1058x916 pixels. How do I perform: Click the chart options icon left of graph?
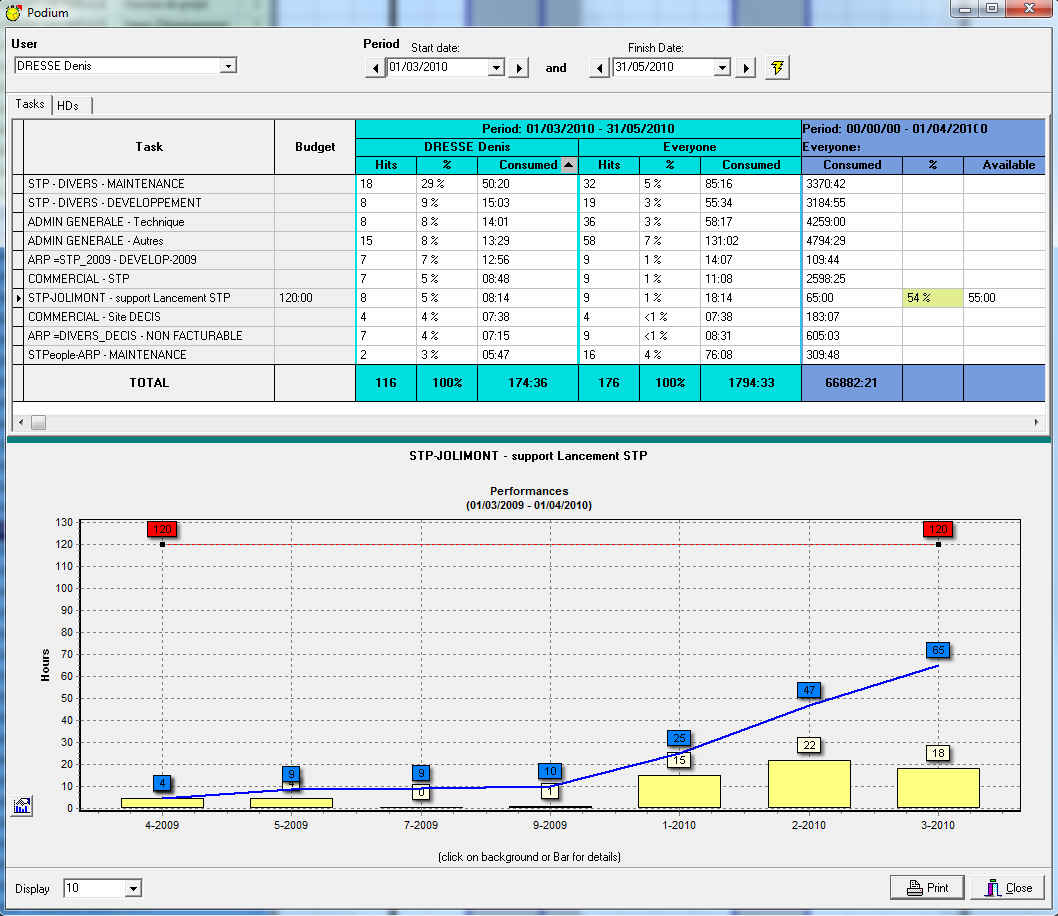coord(21,806)
